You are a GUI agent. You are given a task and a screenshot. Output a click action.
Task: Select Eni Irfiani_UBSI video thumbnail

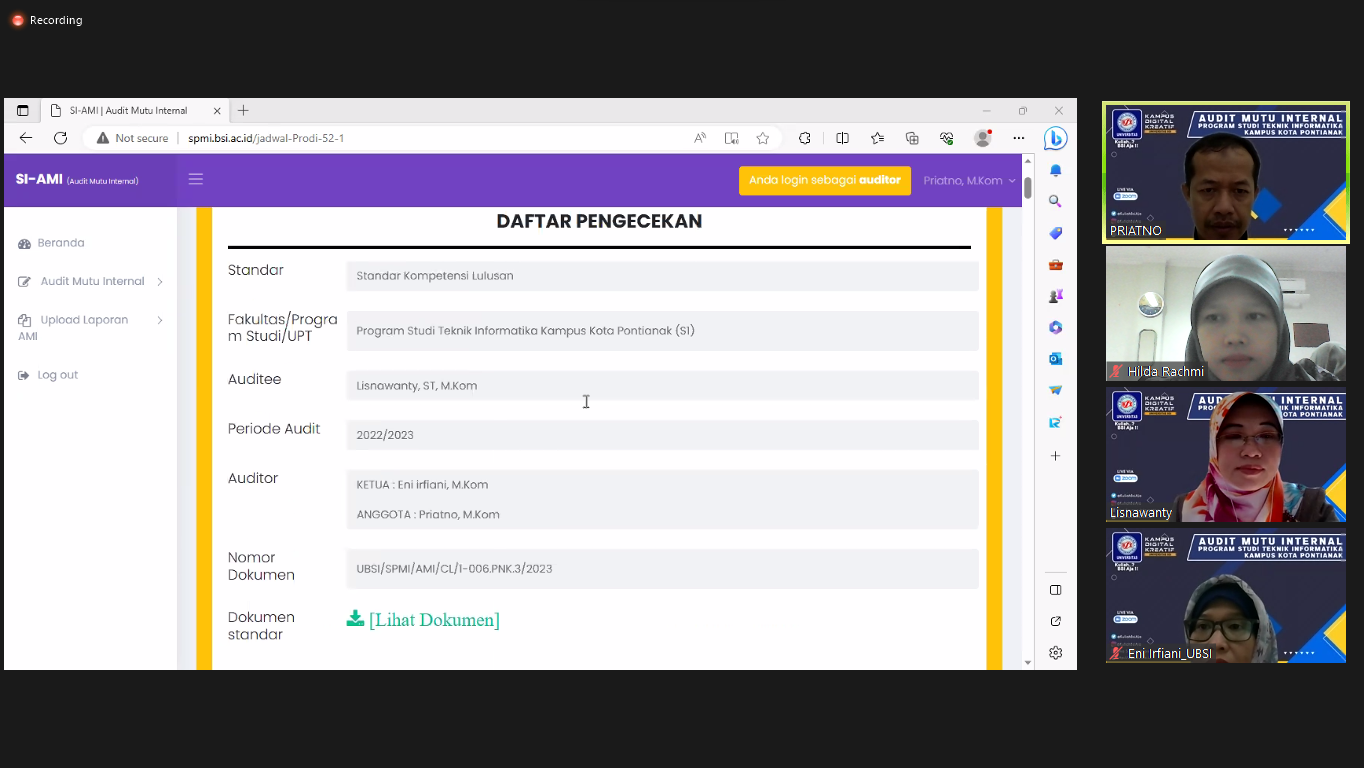(x=1225, y=597)
